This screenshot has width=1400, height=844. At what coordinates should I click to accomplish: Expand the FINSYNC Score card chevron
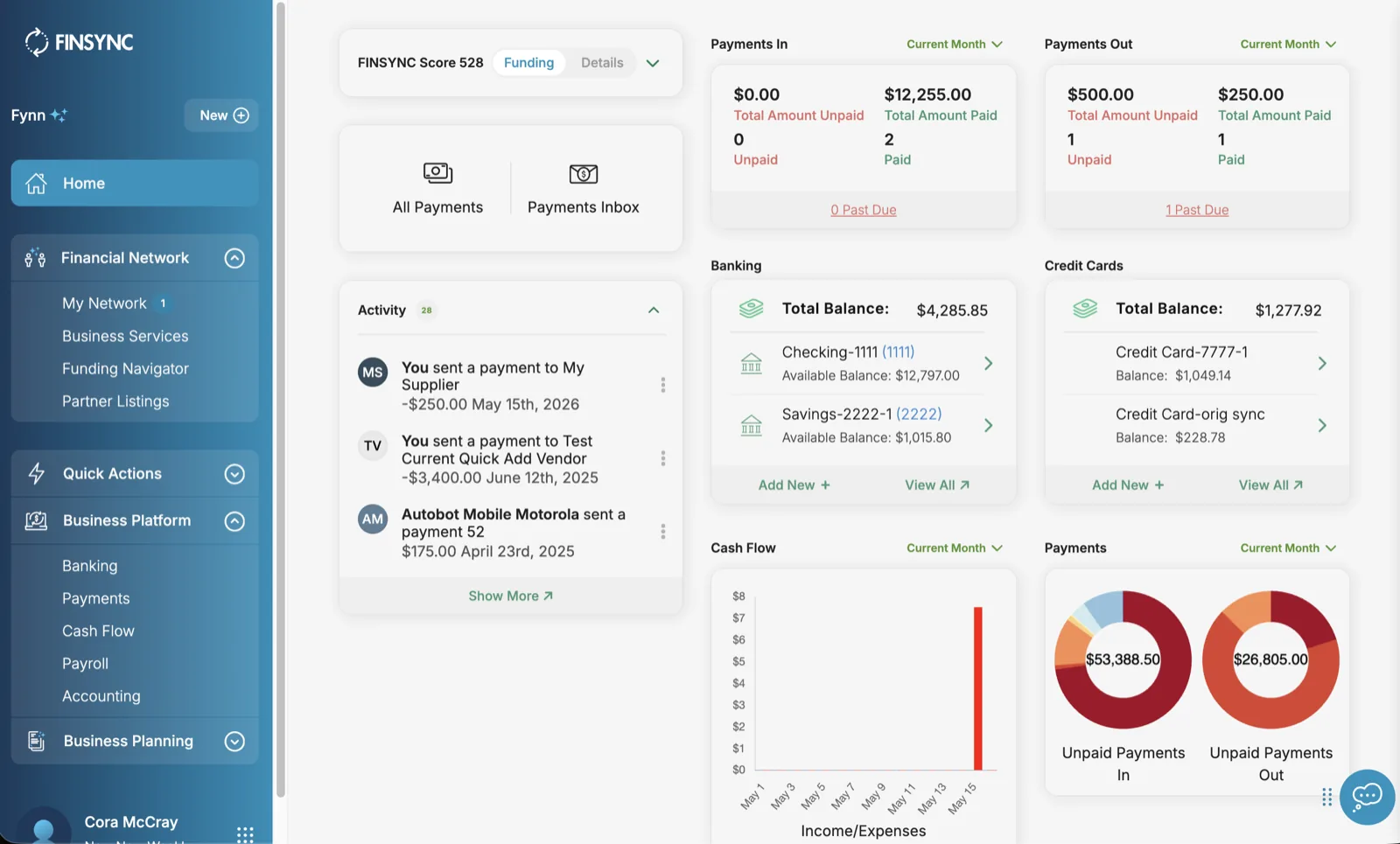(x=653, y=63)
